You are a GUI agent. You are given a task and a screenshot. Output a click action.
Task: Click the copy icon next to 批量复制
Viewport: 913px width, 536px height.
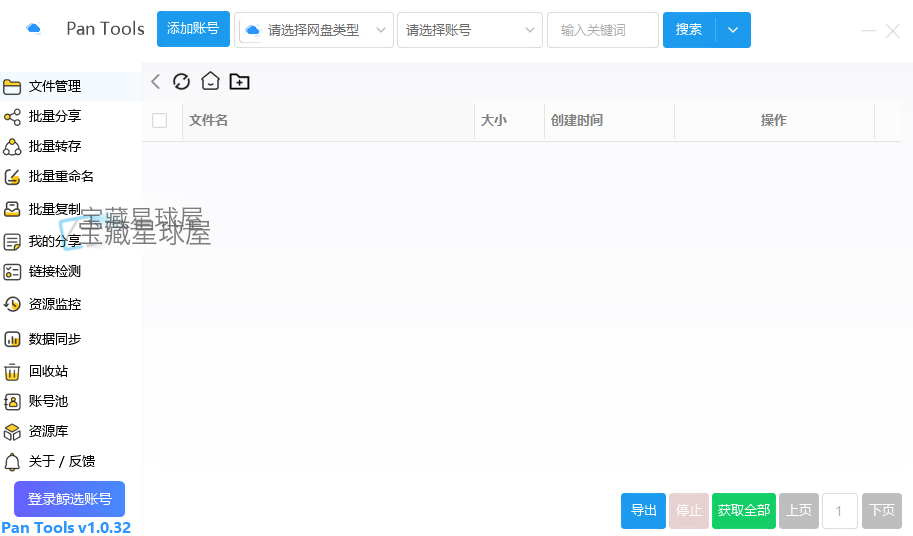tap(12, 209)
